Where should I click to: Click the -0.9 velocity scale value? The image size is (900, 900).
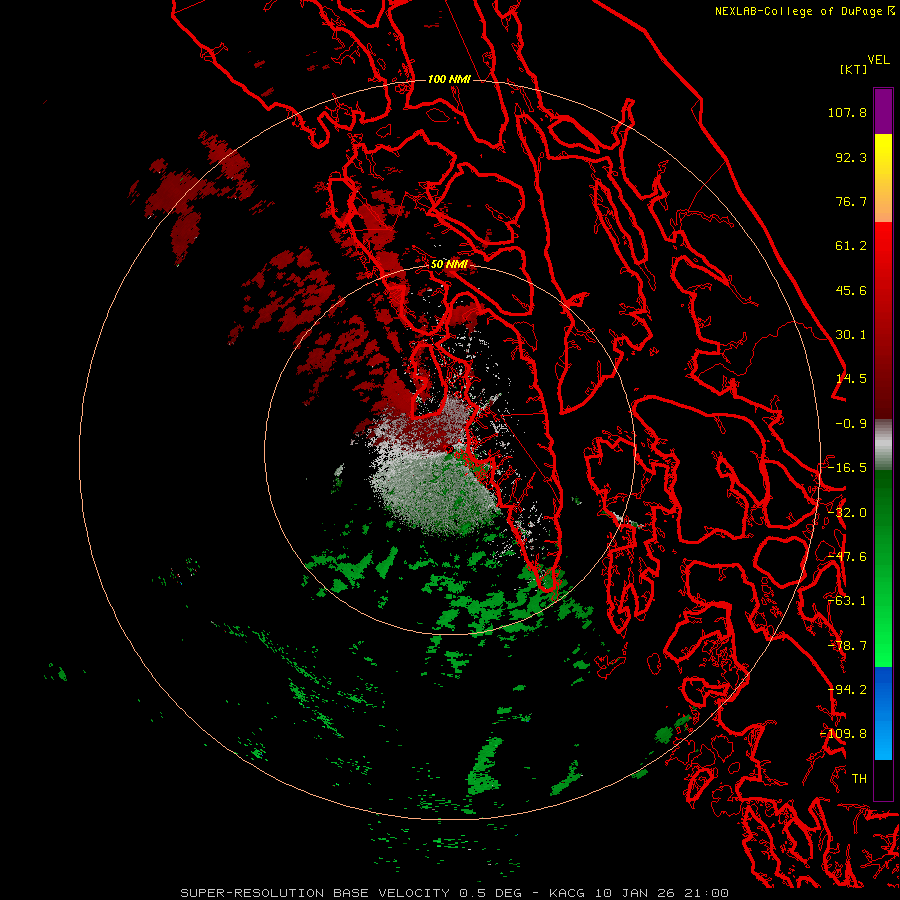tap(851, 424)
